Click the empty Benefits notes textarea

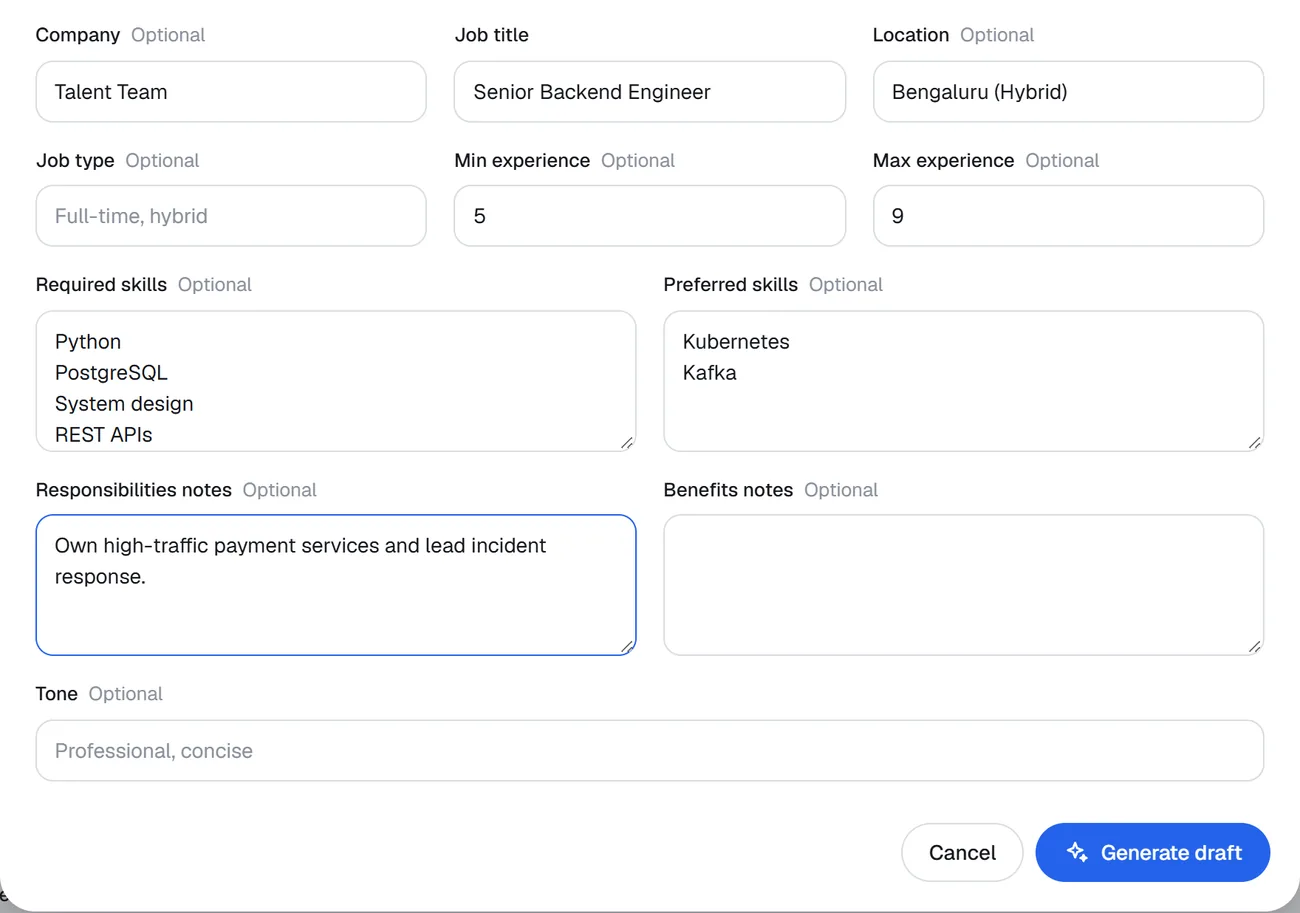coord(963,585)
